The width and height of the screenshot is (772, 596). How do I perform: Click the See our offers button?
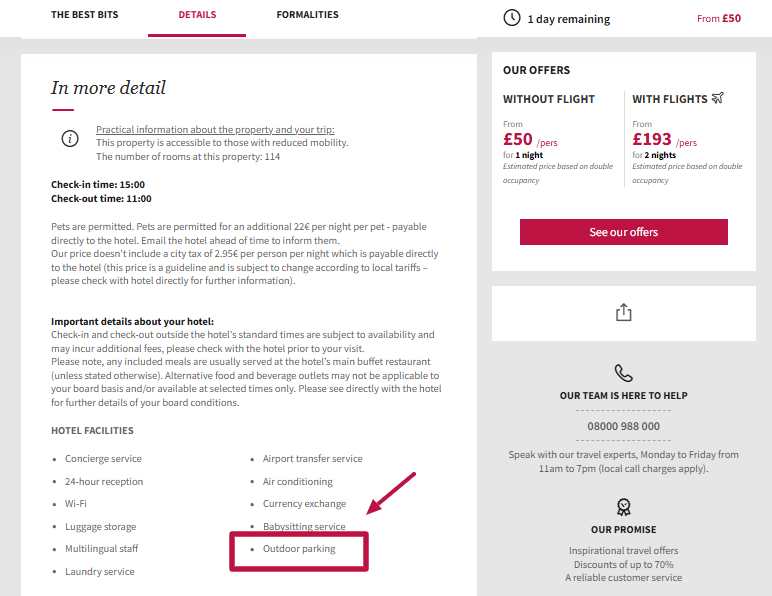click(x=623, y=232)
